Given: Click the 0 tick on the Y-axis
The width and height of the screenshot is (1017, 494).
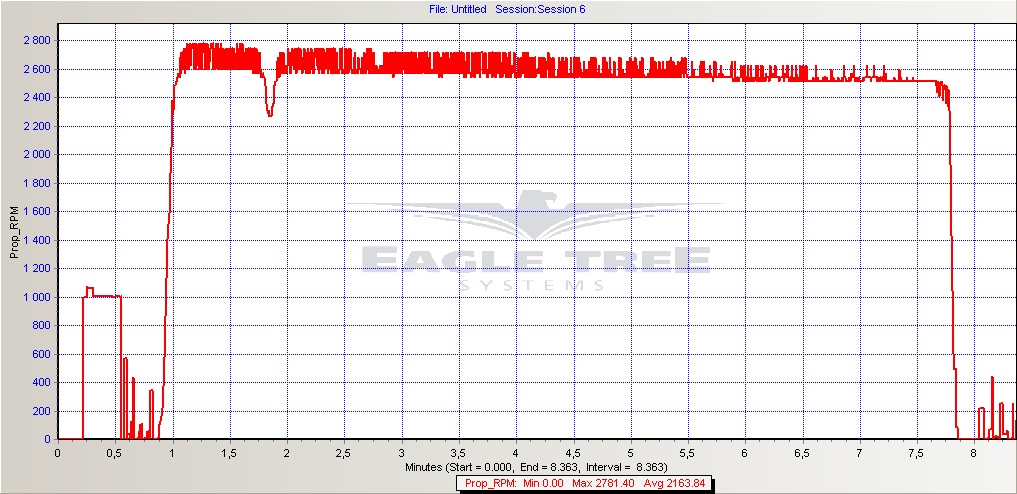Looking at the screenshot, I should pyautogui.click(x=46, y=439).
